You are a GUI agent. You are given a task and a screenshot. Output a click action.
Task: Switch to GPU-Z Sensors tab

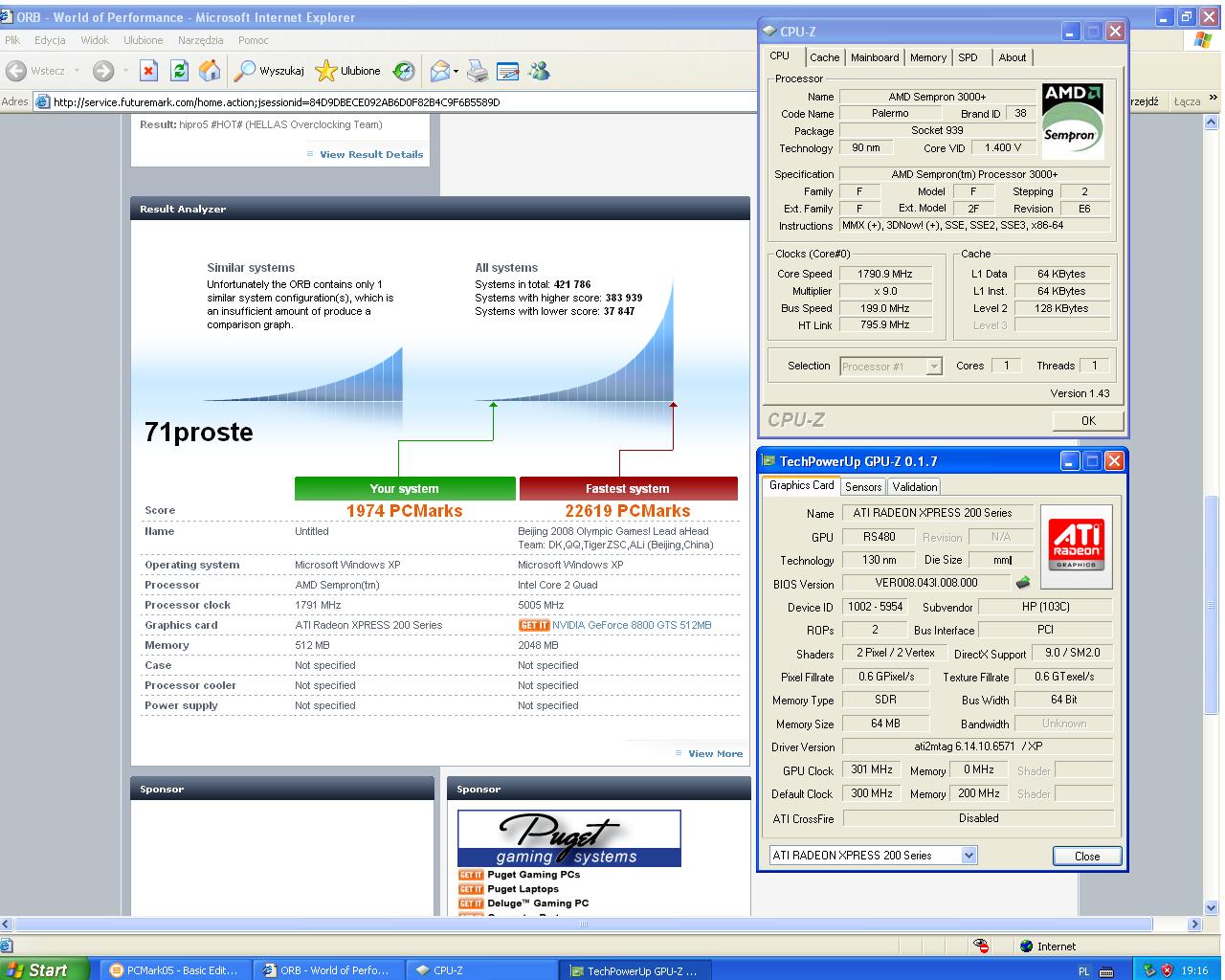863,487
